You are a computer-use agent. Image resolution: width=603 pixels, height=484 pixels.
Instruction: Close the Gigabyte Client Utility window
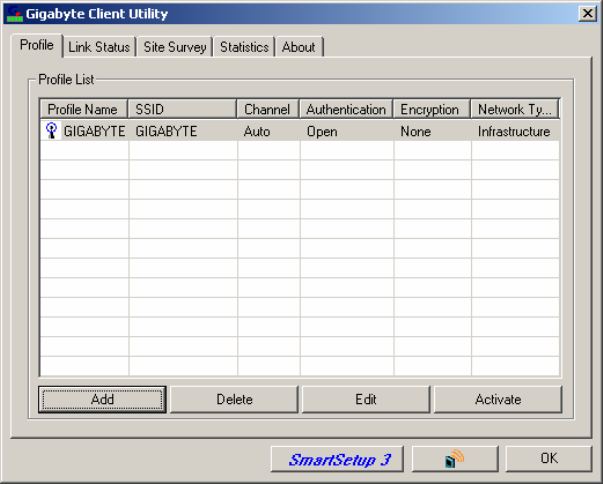(587, 13)
